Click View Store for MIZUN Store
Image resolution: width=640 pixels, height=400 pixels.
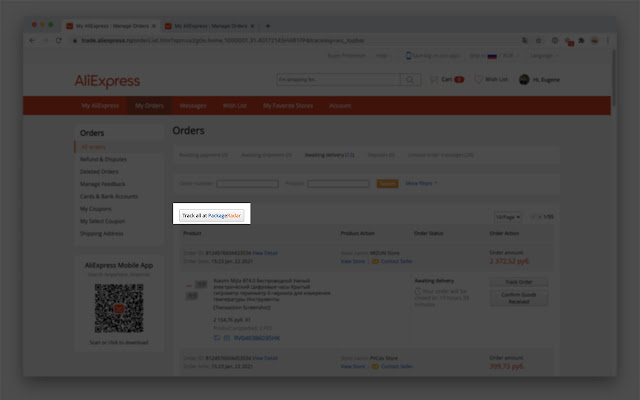353,261
